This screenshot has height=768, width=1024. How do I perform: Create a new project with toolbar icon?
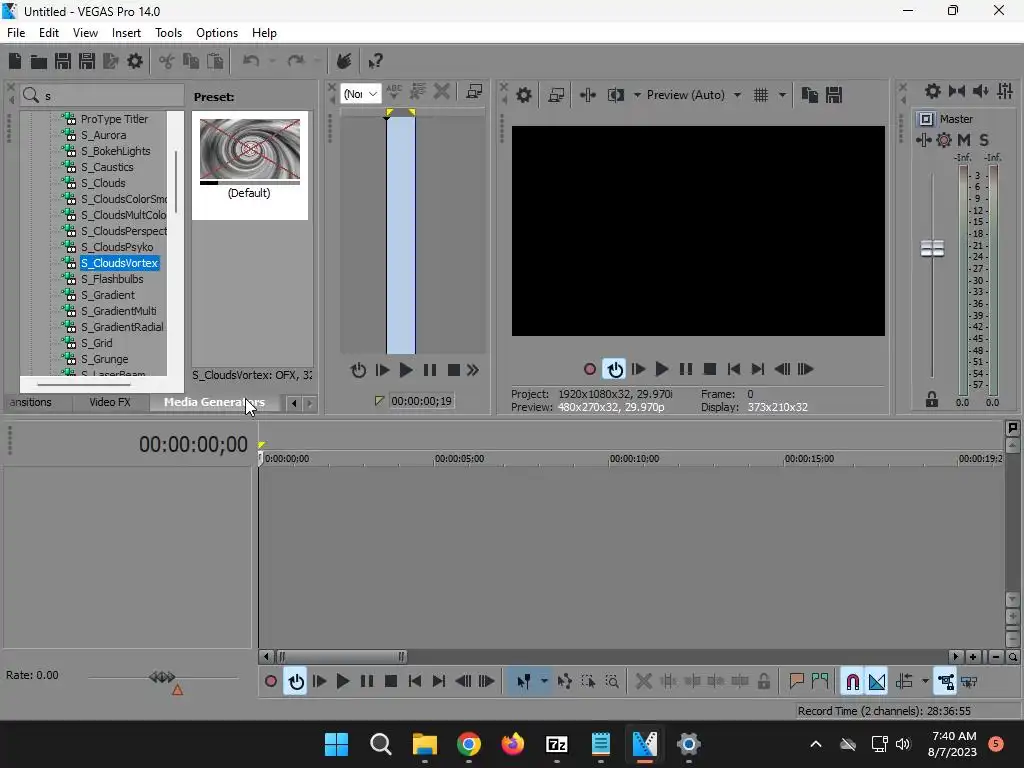14,61
